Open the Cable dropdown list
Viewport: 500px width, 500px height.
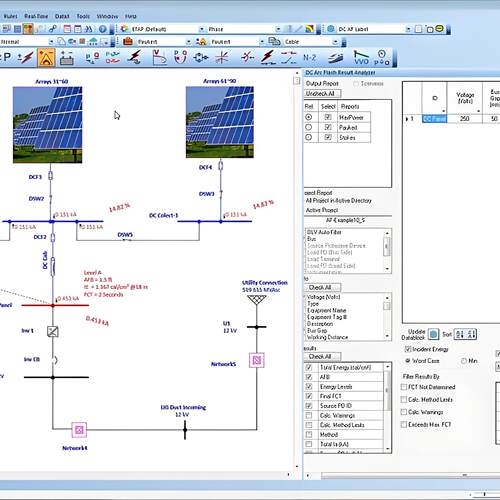point(335,42)
